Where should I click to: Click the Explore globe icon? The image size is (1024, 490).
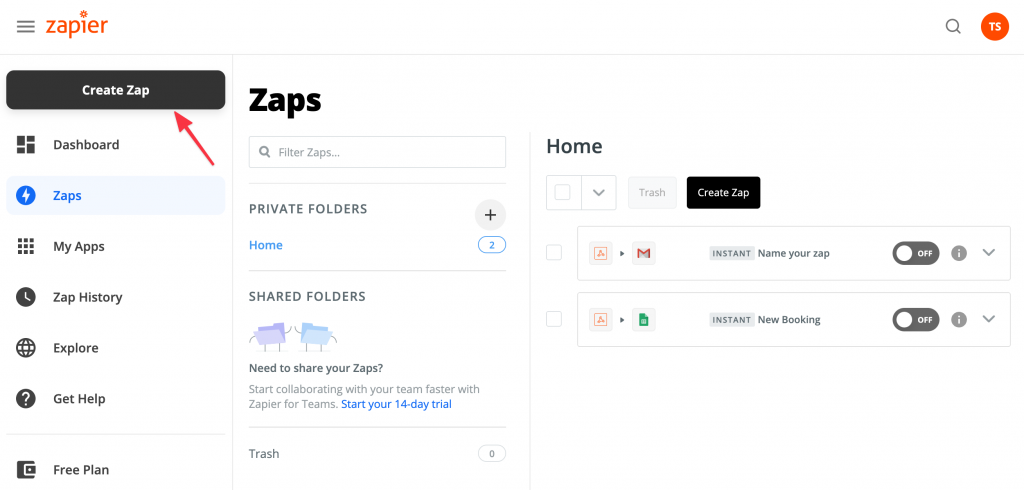pyautogui.click(x=25, y=348)
